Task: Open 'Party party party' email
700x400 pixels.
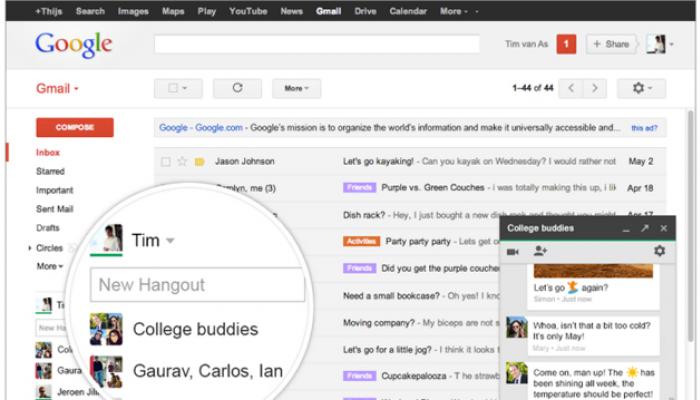Action: (418, 242)
